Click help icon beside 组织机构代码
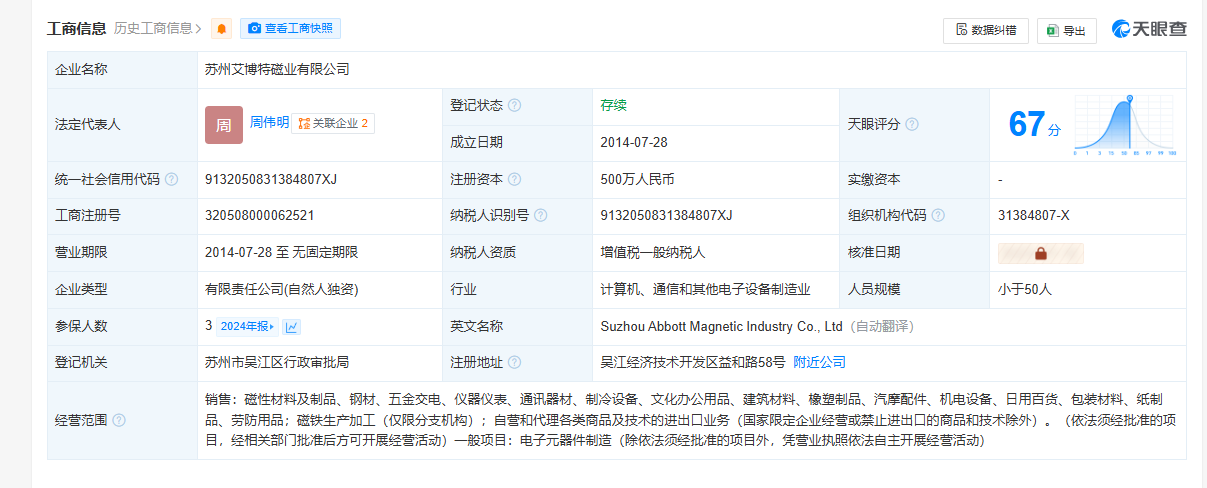The image size is (1207, 488). 937,216
